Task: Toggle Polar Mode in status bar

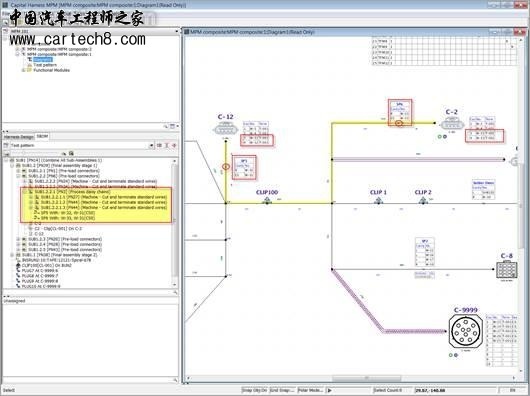Action: [310, 390]
